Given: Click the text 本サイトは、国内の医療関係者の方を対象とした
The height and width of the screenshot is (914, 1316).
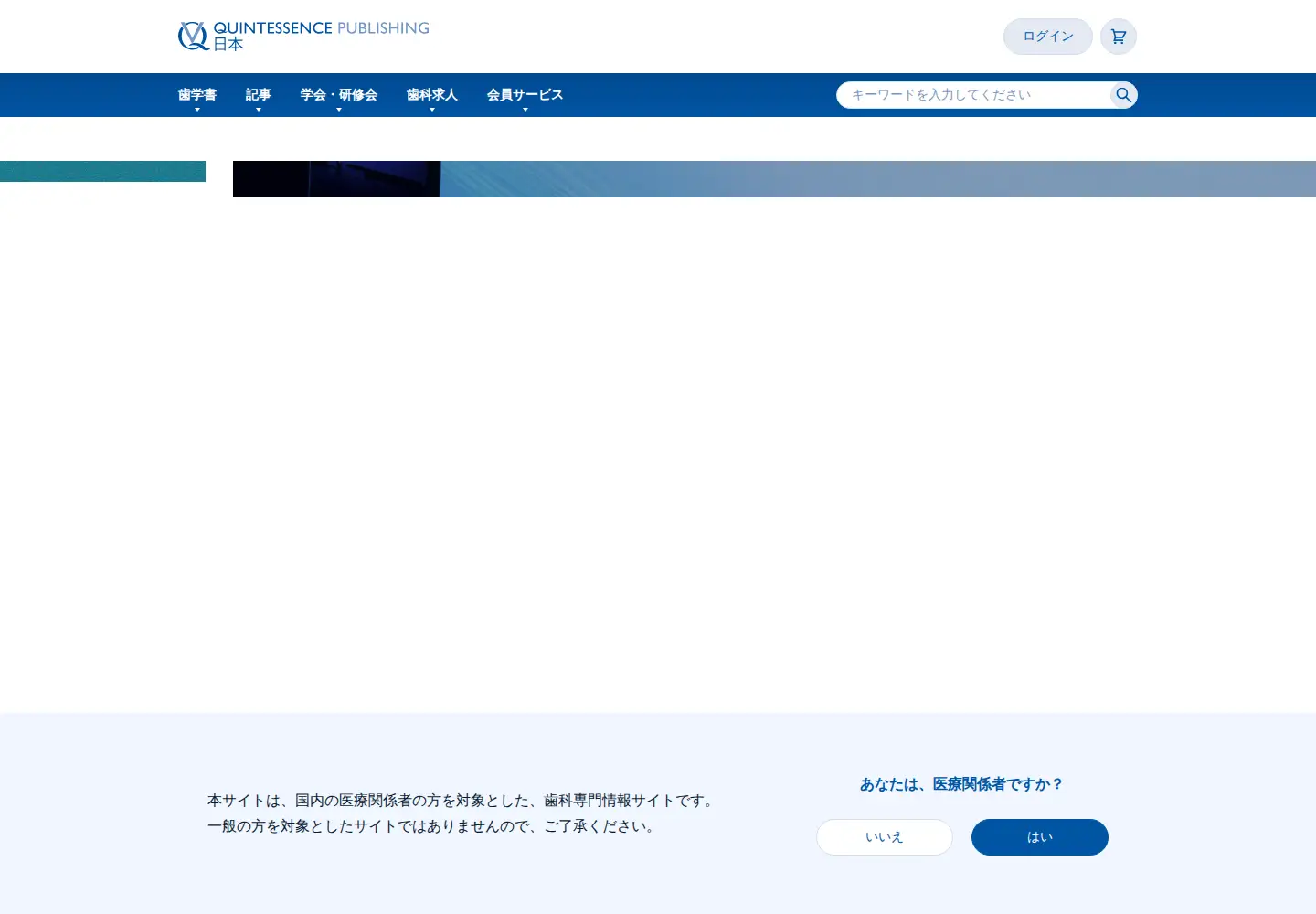Looking at the screenshot, I should [x=368, y=801].
